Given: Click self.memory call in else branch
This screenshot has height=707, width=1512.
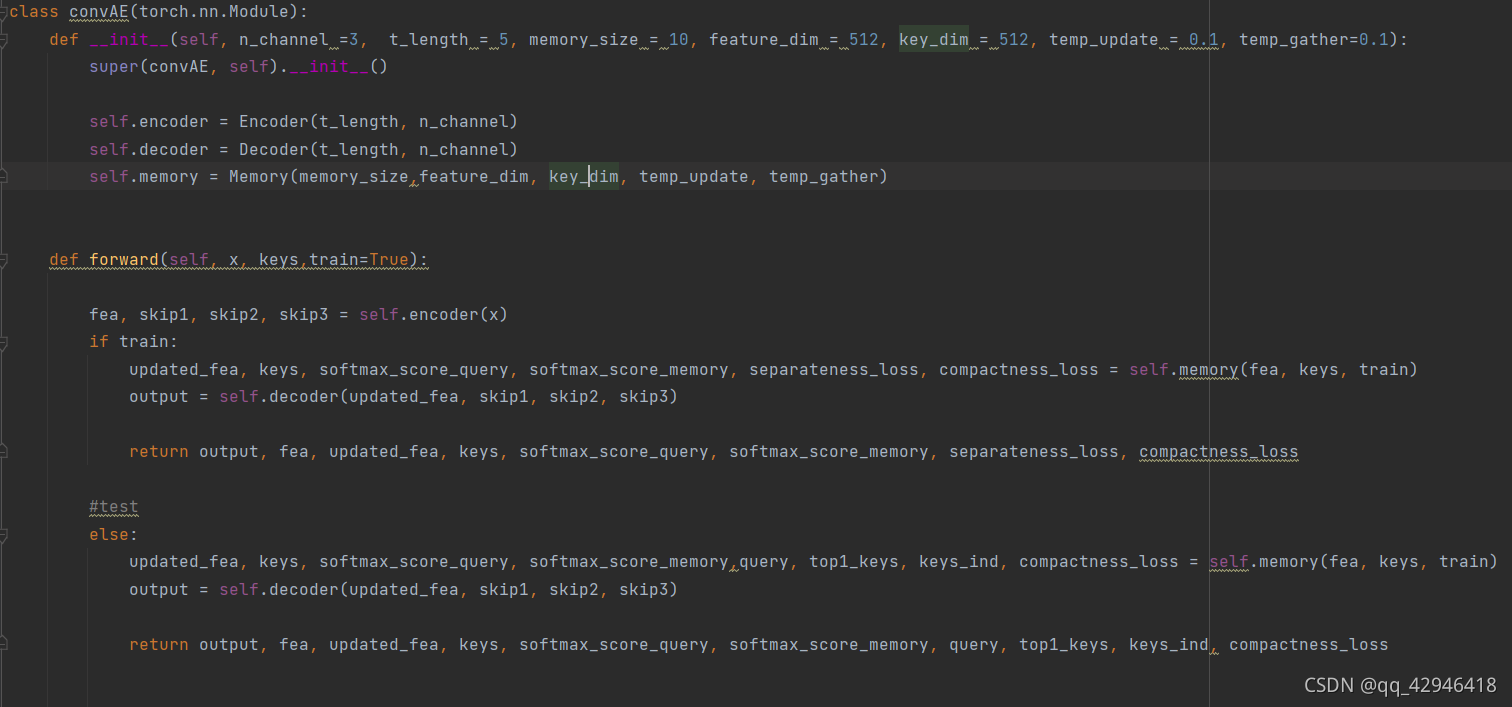Looking at the screenshot, I should (x=1353, y=562).
